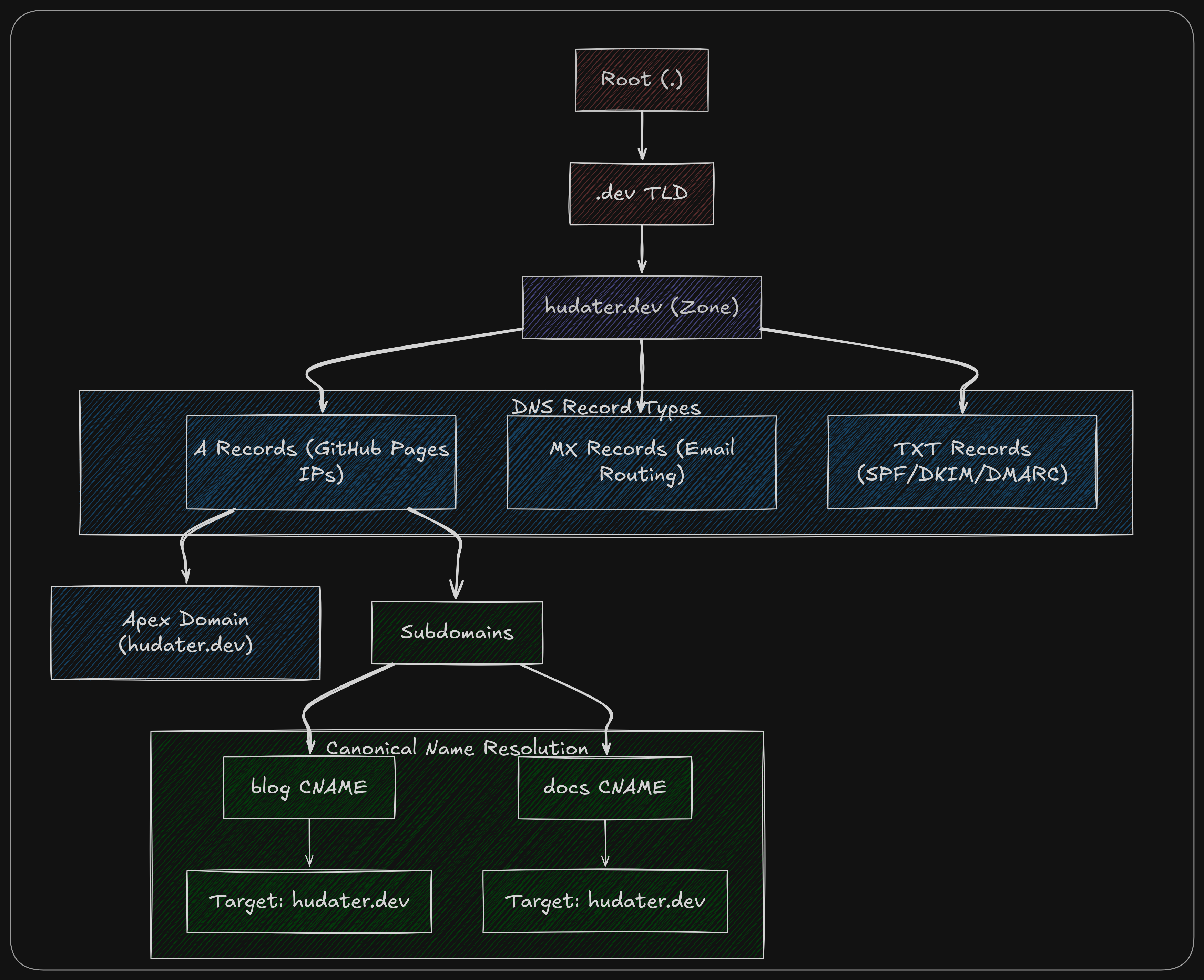Click the hudater.dev (Zone) node
The width and height of the screenshot is (1204, 980).
[642, 307]
